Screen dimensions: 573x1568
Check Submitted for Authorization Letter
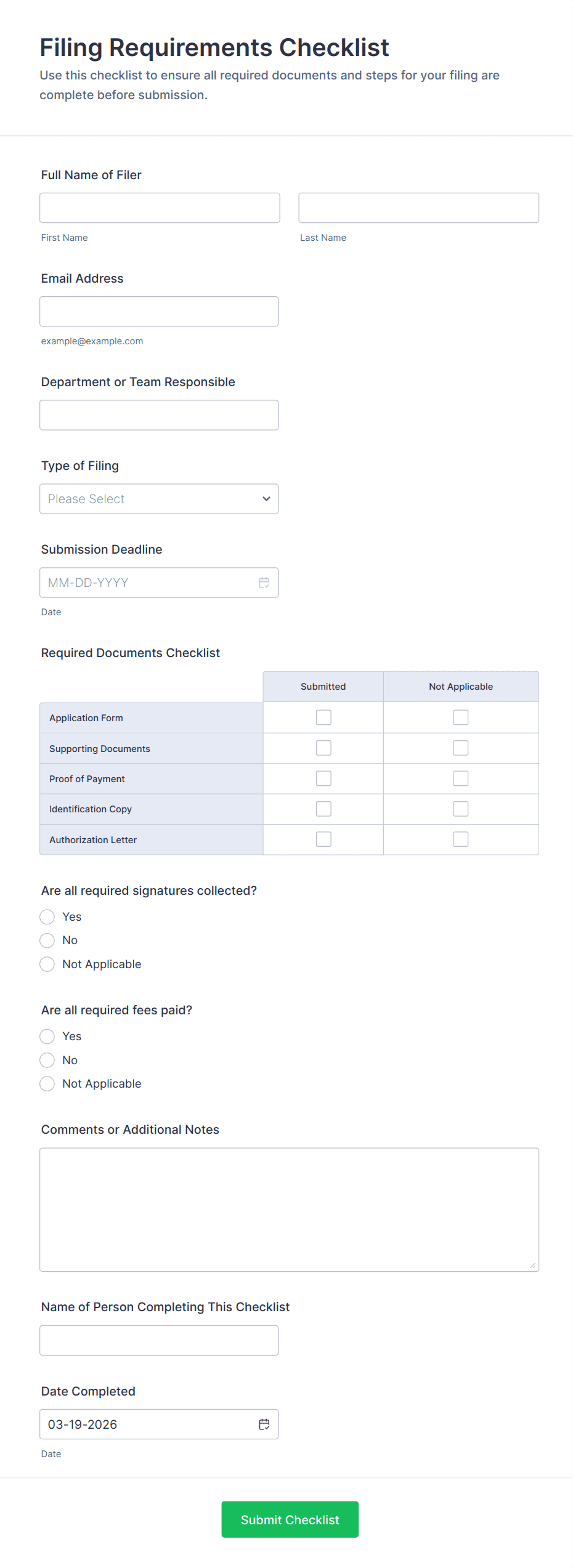tap(323, 839)
